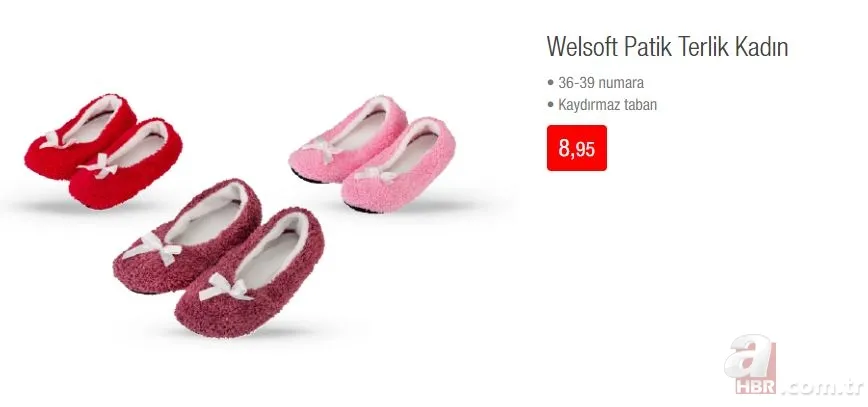Click the white bow on front burgundy slipper
Image resolution: width=868 pixels, height=407 pixels.
225,287
